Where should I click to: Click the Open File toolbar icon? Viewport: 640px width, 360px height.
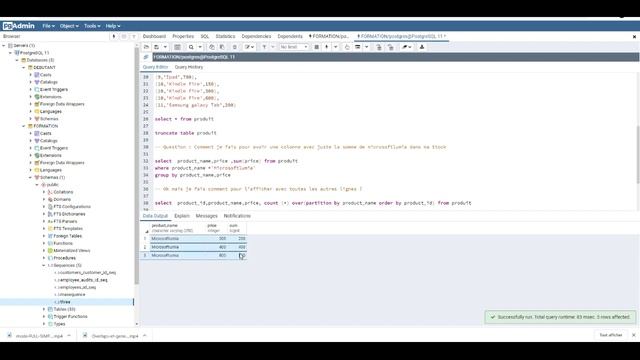pyautogui.click(x=147, y=47)
